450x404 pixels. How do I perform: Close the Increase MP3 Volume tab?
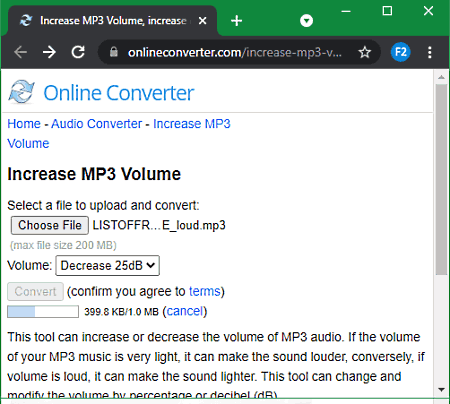tap(202, 21)
